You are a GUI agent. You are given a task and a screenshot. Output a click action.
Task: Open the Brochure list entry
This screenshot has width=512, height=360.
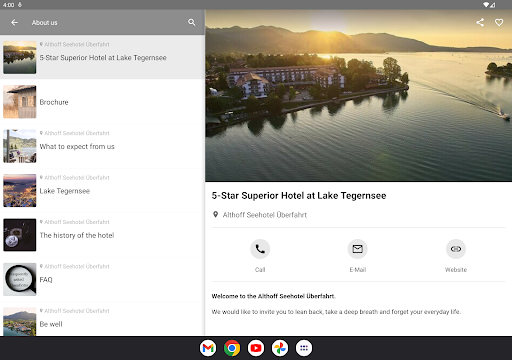pos(102,102)
